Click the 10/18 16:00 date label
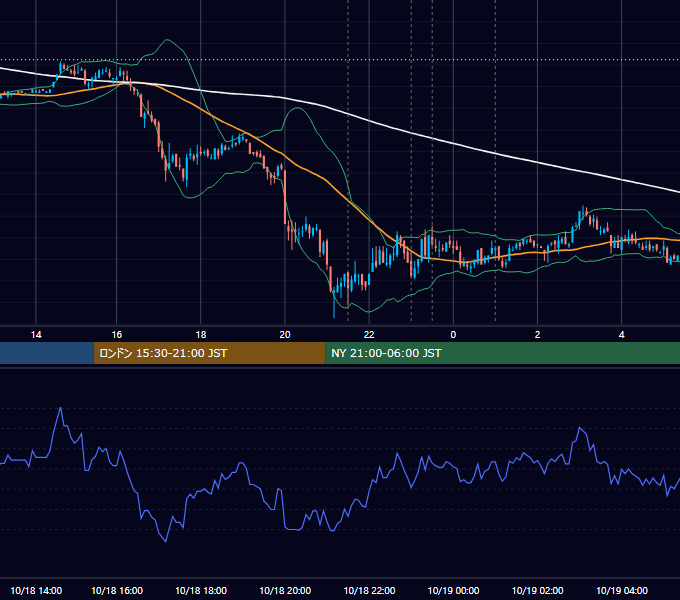The image size is (680, 600). (x=117, y=590)
